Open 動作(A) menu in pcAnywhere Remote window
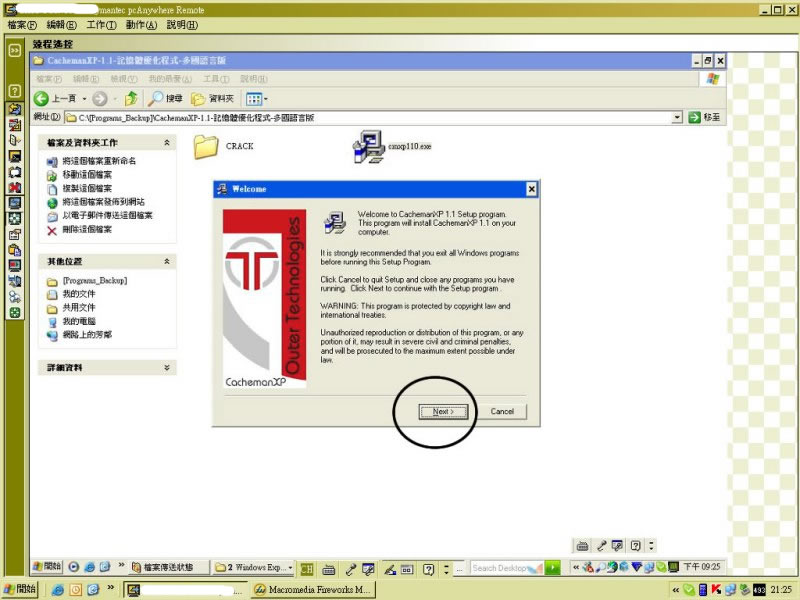Viewport: 800px width, 600px height. (141, 24)
